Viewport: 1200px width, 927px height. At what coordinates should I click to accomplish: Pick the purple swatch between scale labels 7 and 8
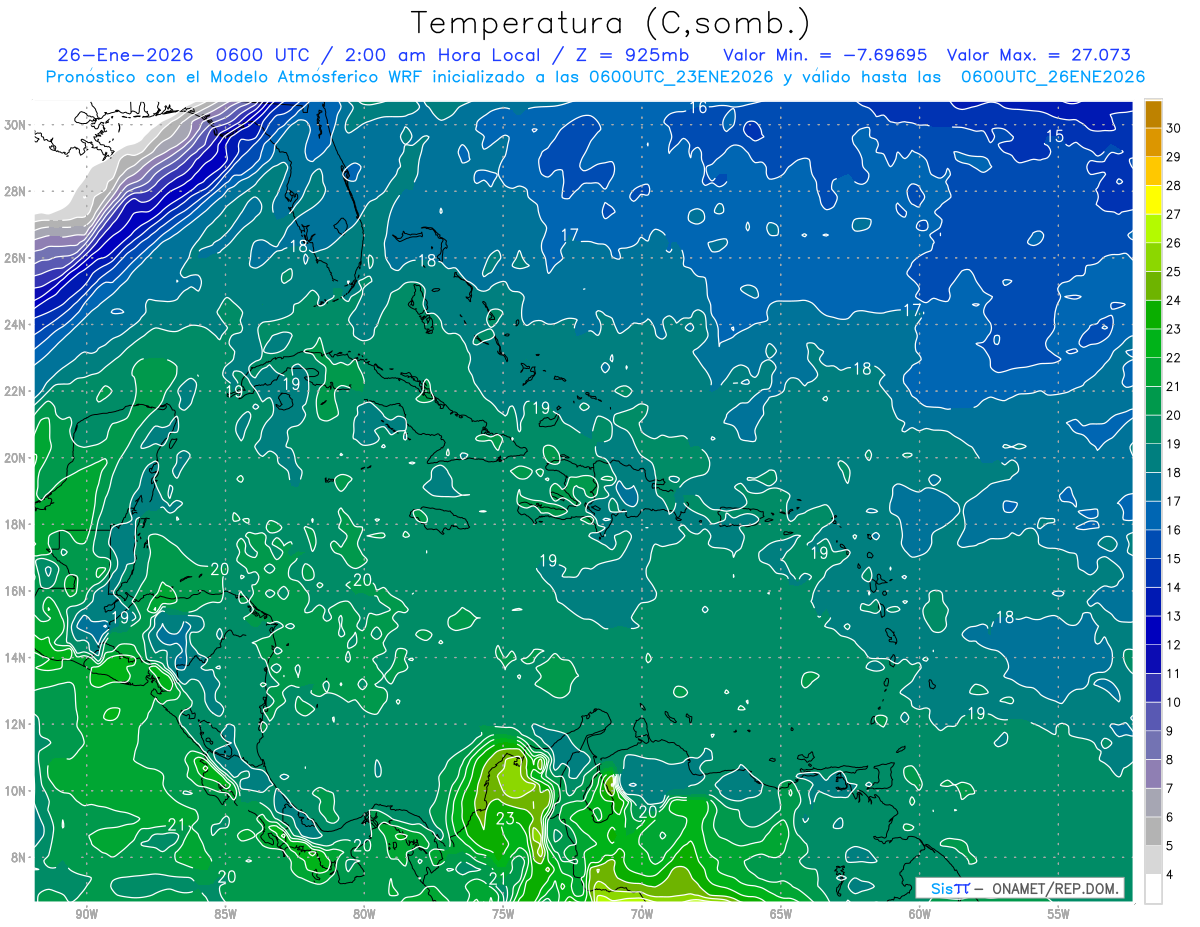1153,773
